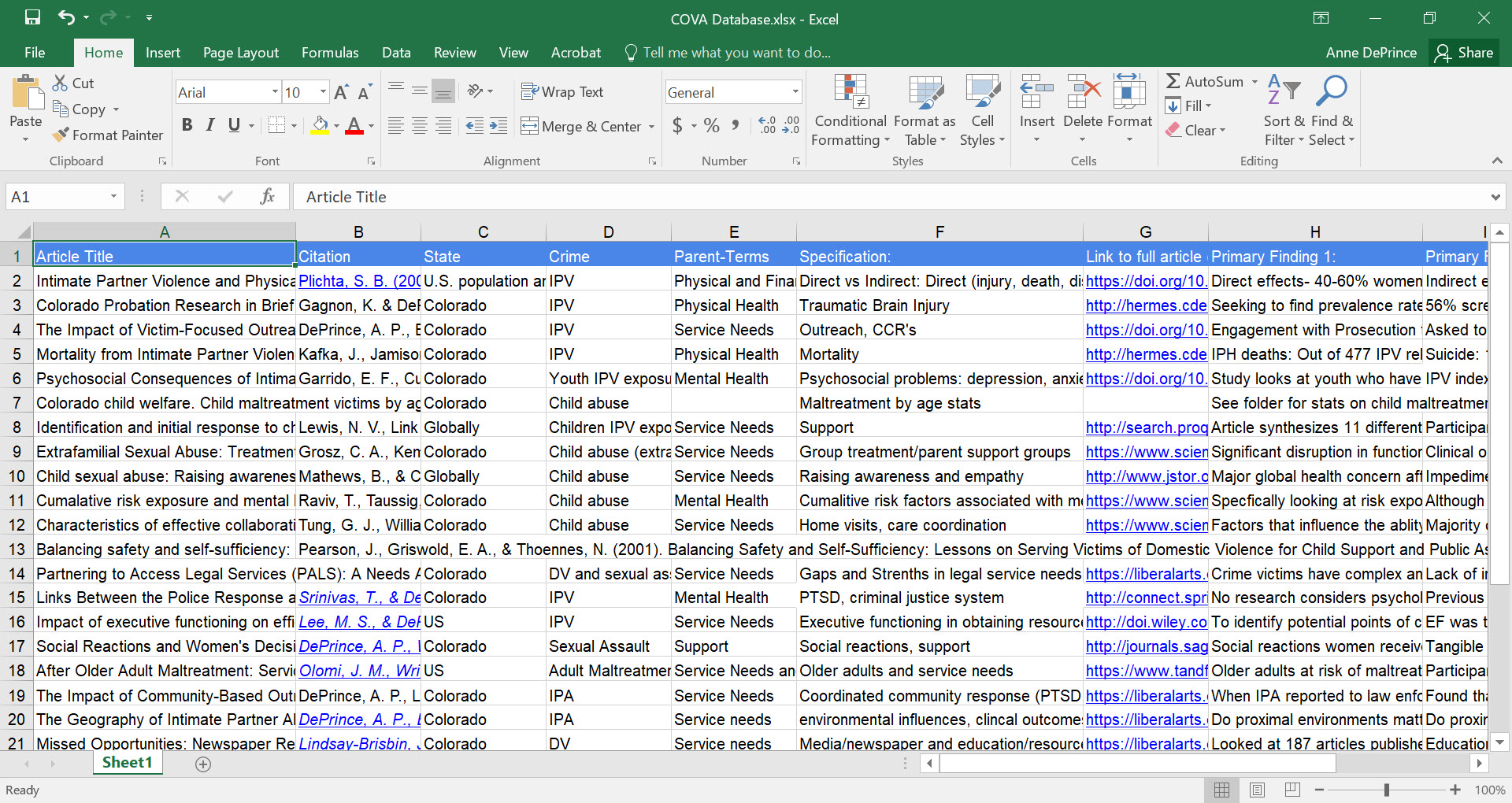The height and width of the screenshot is (803, 1512).
Task: Click the Save icon in title bar
Action: (x=32, y=17)
